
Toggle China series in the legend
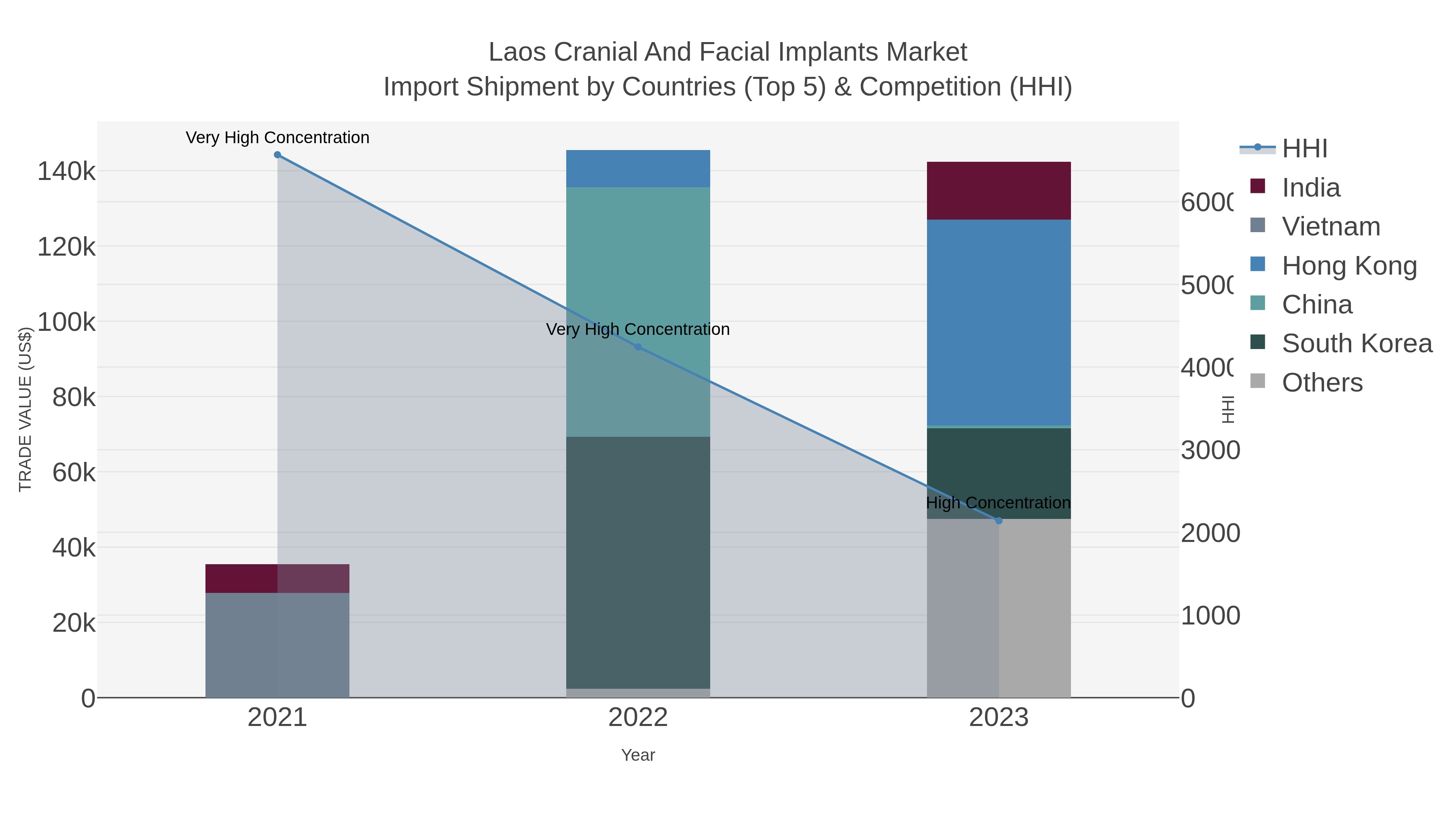pos(1301,305)
